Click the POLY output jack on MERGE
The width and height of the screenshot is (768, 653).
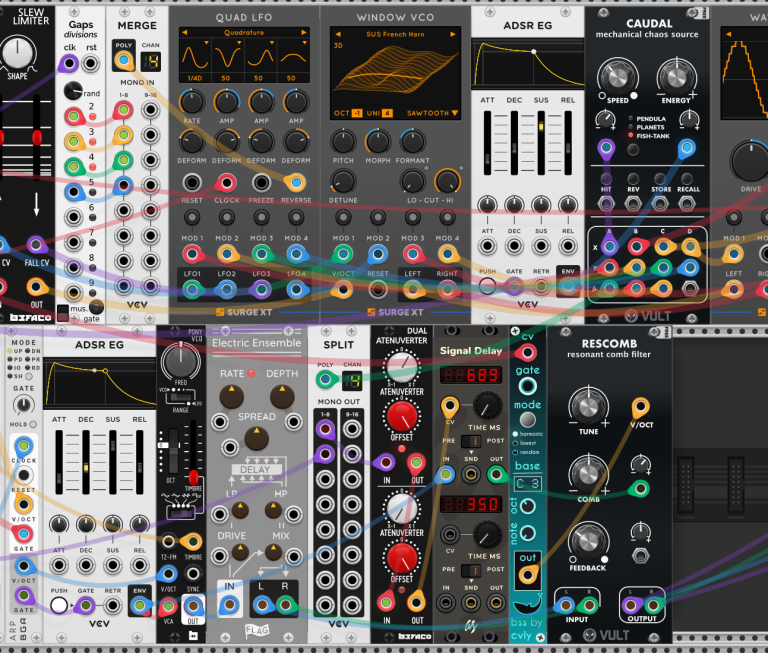coord(123,61)
